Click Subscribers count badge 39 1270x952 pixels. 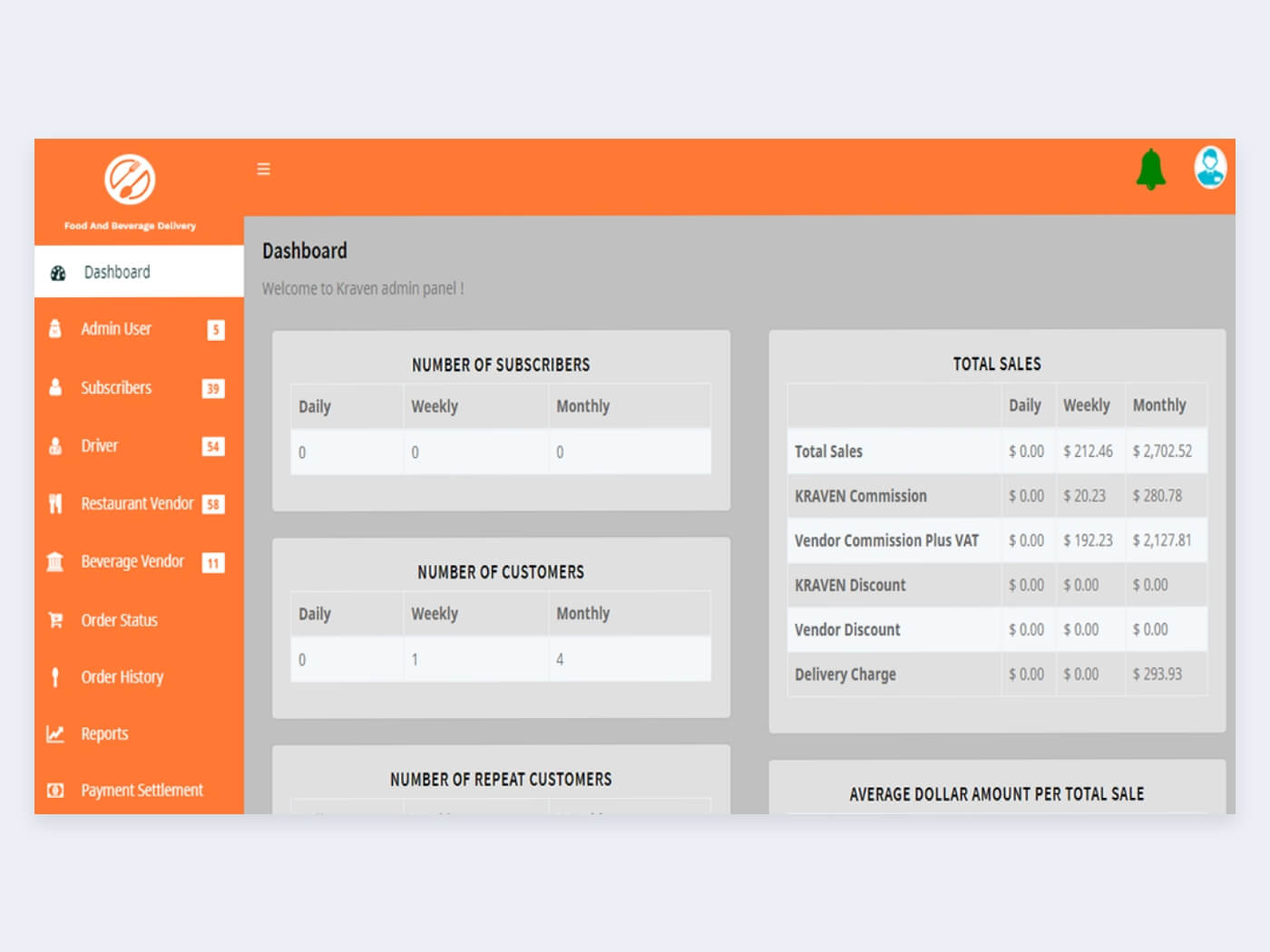pos(213,388)
